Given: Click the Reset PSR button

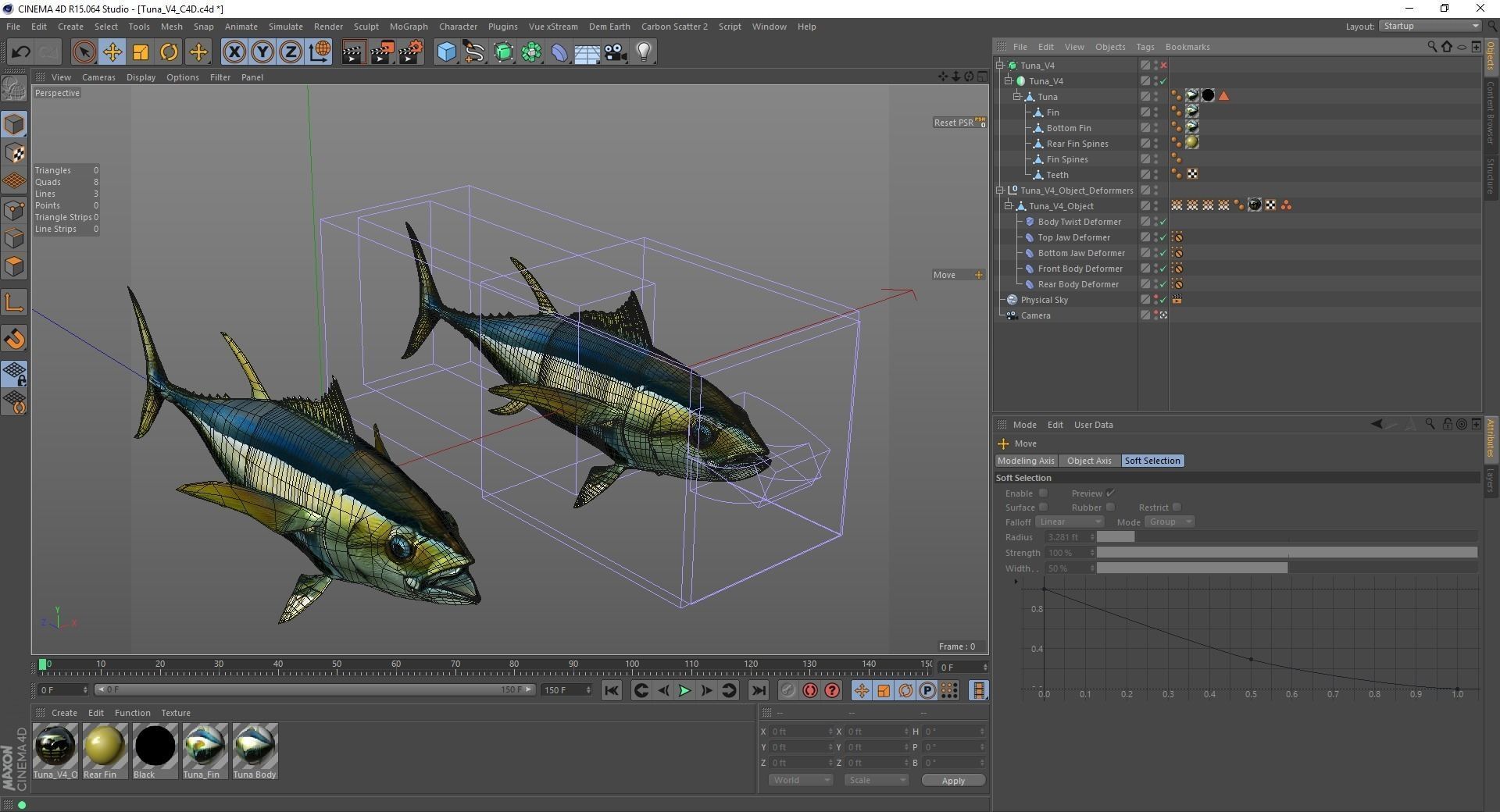Looking at the screenshot, I should [959, 123].
